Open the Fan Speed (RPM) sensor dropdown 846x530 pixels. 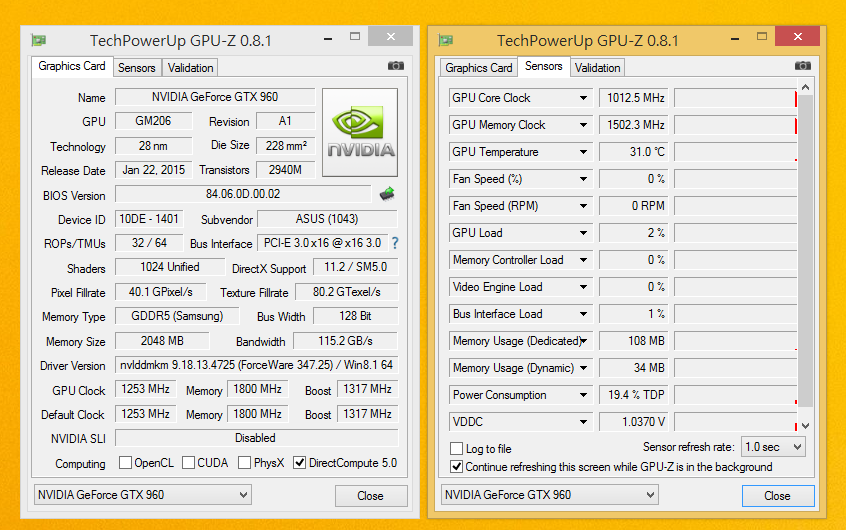click(583, 206)
